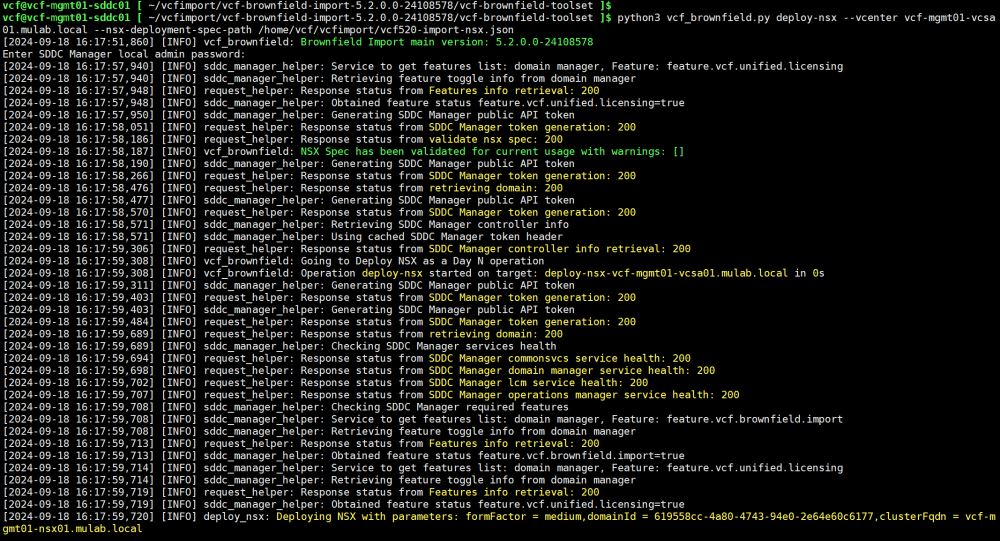
Task: Click 'retrieving domain: 200' on the 16:17:58,476 line
Action: pos(496,188)
